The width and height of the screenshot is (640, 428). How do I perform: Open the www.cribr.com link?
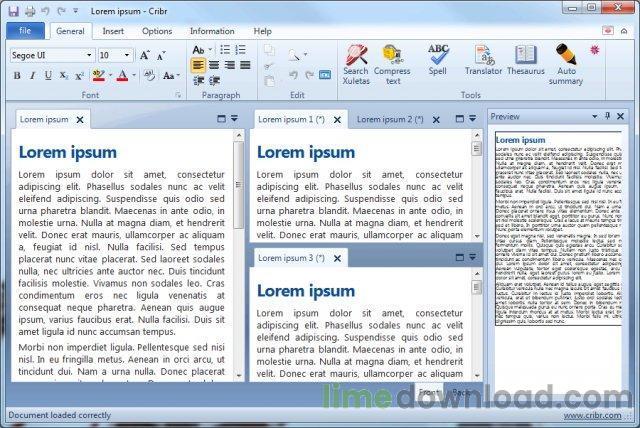pos(592,415)
